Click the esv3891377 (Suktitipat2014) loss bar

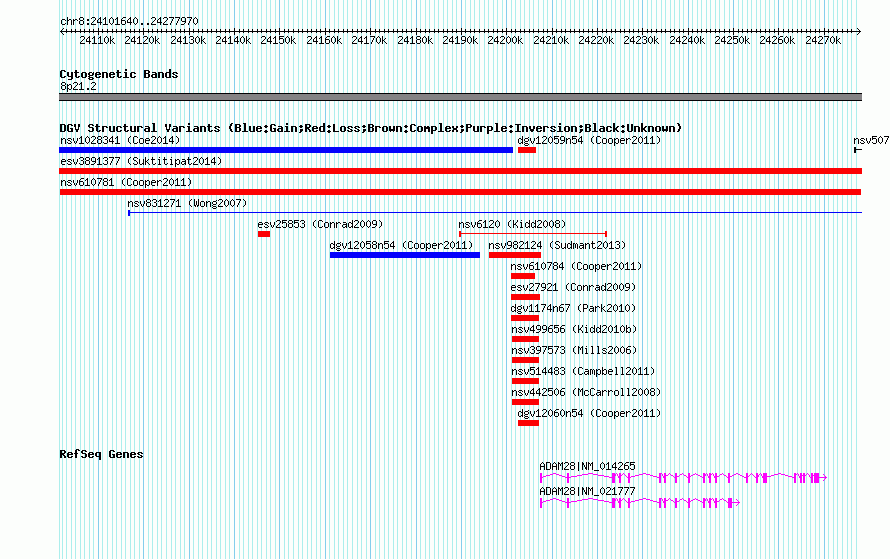(x=460, y=171)
